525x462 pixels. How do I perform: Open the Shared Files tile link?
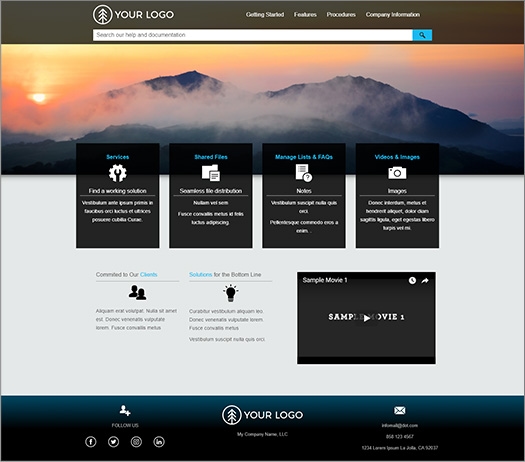pos(211,157)
